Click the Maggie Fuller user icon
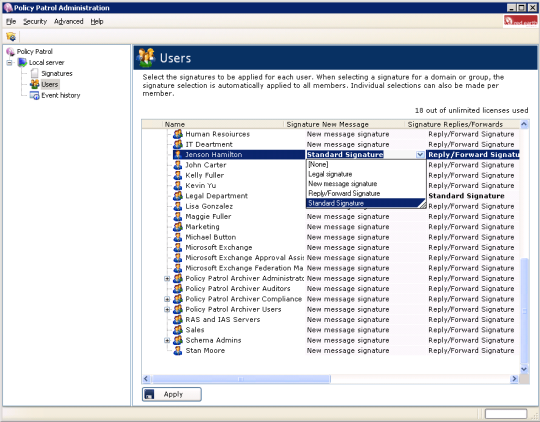540x422 pixels. (178, 217)
